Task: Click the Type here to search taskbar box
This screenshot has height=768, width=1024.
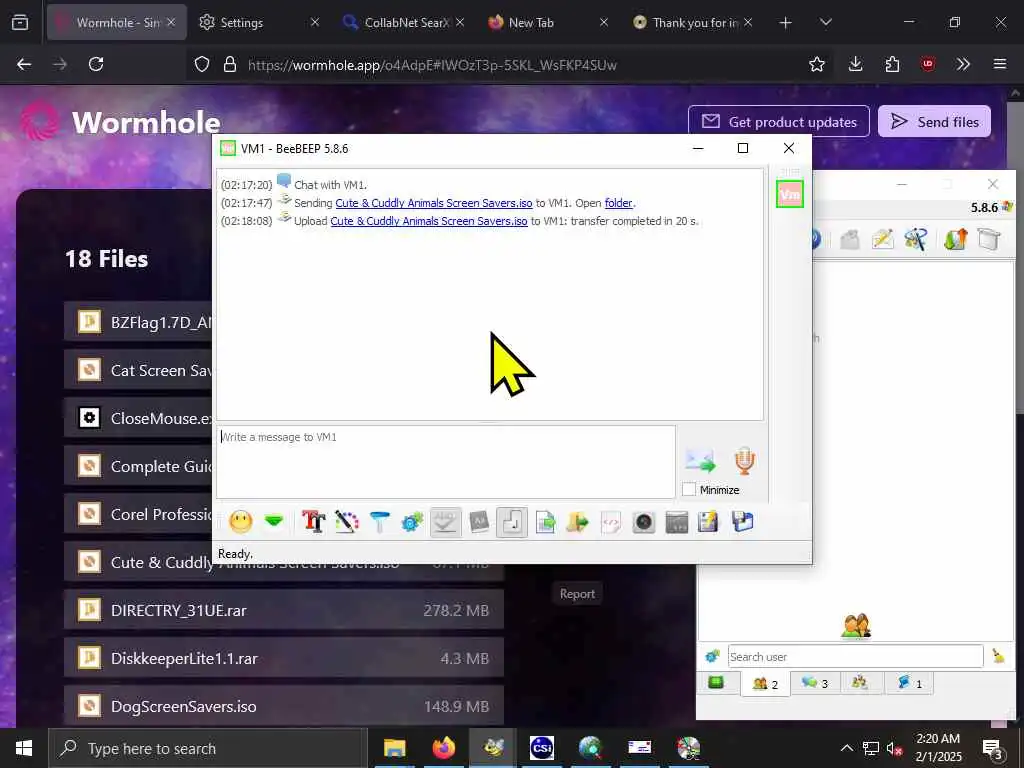Action: 208,748
